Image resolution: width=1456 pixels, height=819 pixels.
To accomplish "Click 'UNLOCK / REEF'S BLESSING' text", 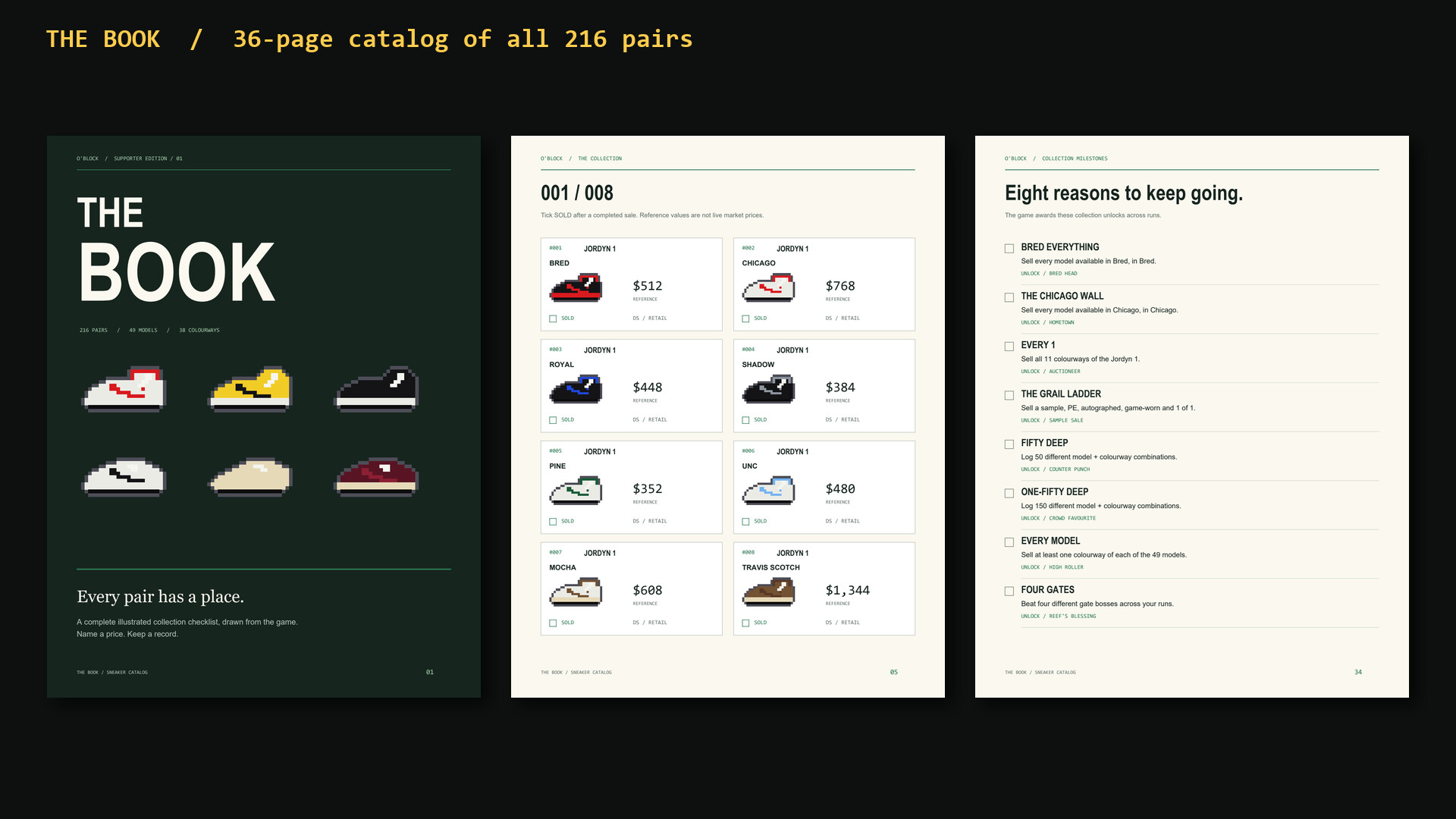I will tap(1058, 617).
